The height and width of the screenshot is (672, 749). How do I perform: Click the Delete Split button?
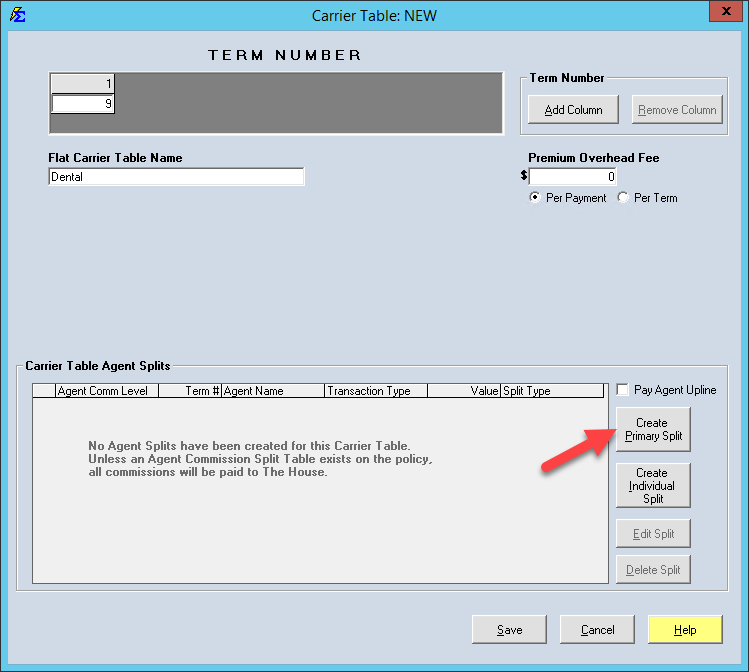click(653, 570)
